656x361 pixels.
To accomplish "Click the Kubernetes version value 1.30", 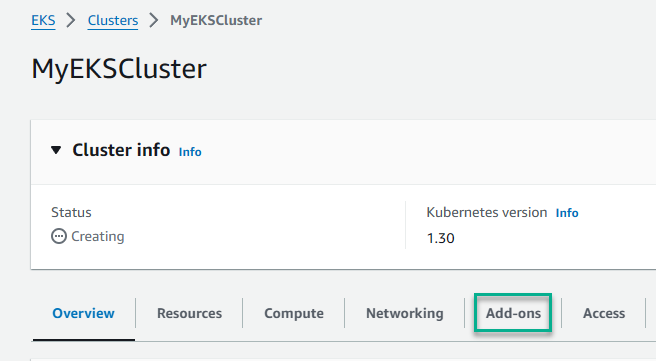I will click(x=441, y=238).
